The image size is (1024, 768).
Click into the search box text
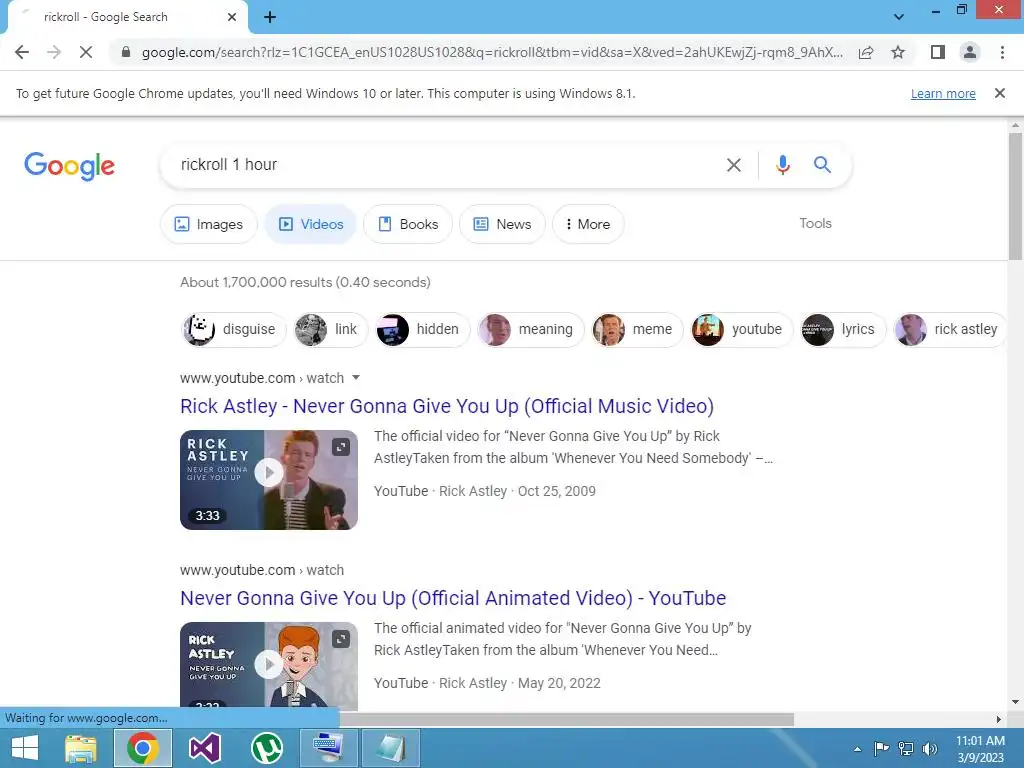pyautogui.click(x=229, y=165)
